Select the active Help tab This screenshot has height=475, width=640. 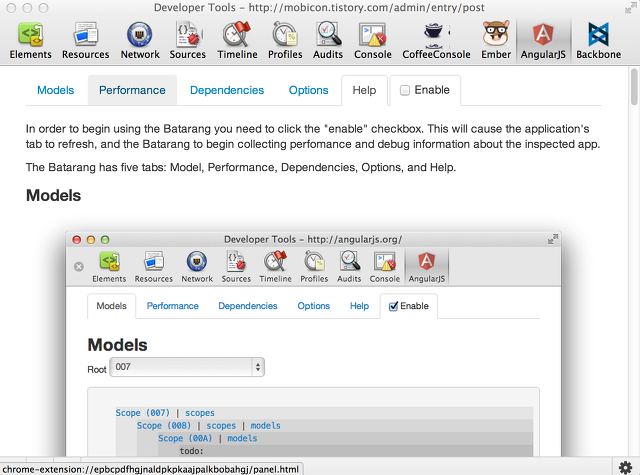(x=364, y=90)
